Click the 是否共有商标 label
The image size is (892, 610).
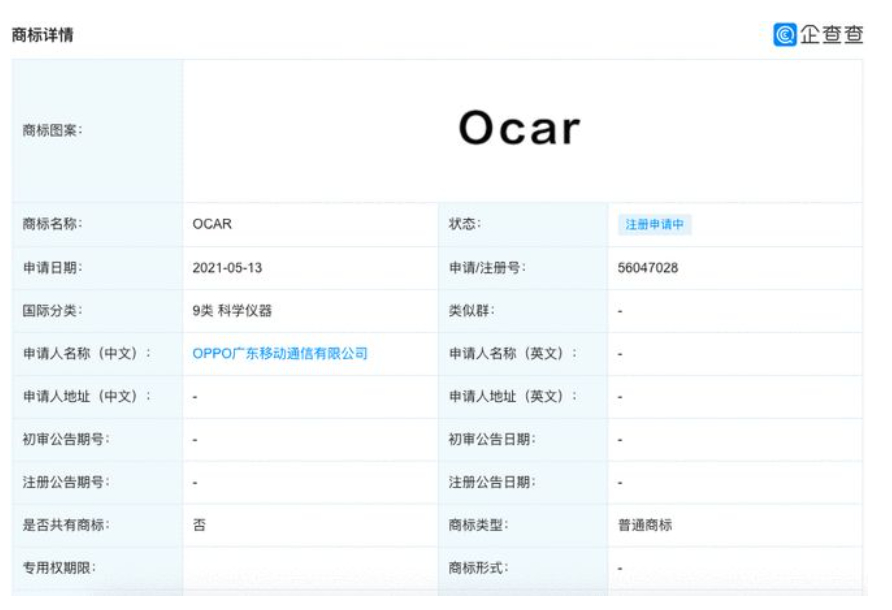[x=66, y=525]
